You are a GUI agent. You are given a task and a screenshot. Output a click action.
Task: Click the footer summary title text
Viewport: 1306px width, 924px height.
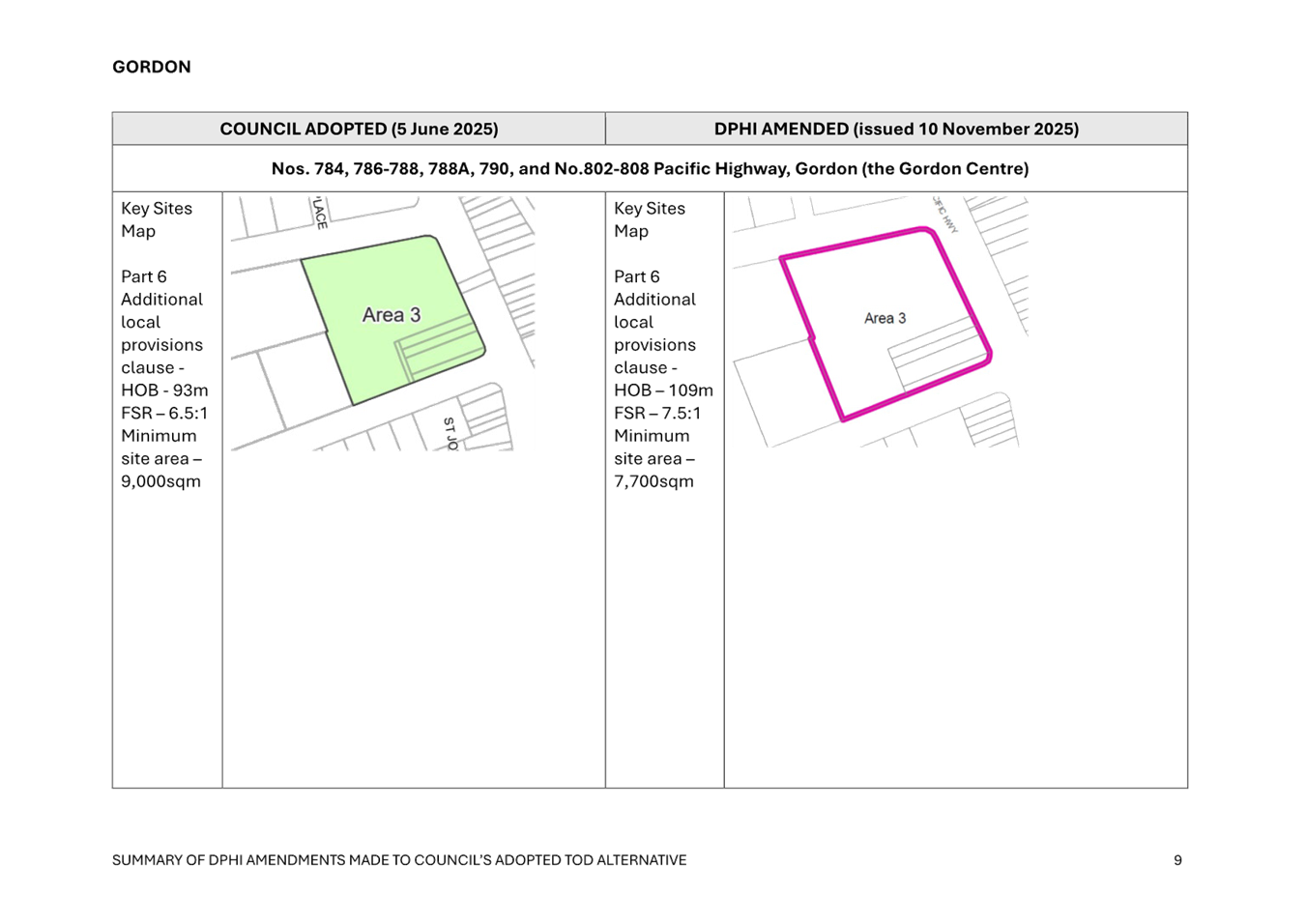click(399, 860)
